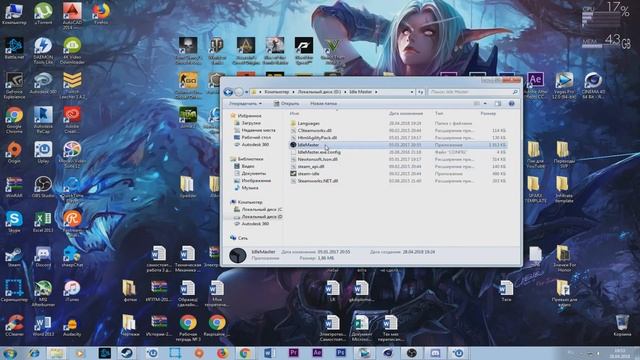The image size is (640, 360).
Task: Open the Упорядочить dropdown menu
Action: tap(245, 104)
